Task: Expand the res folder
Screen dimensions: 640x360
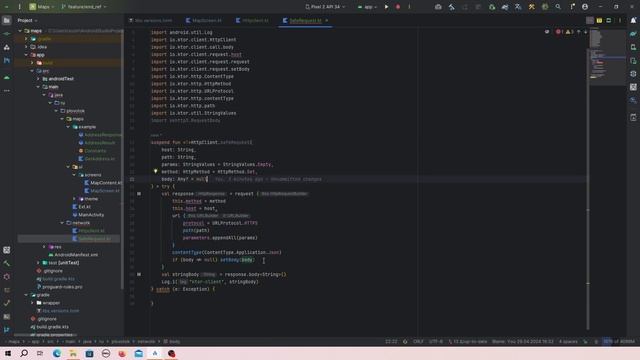Action: (x=44, y=247)
